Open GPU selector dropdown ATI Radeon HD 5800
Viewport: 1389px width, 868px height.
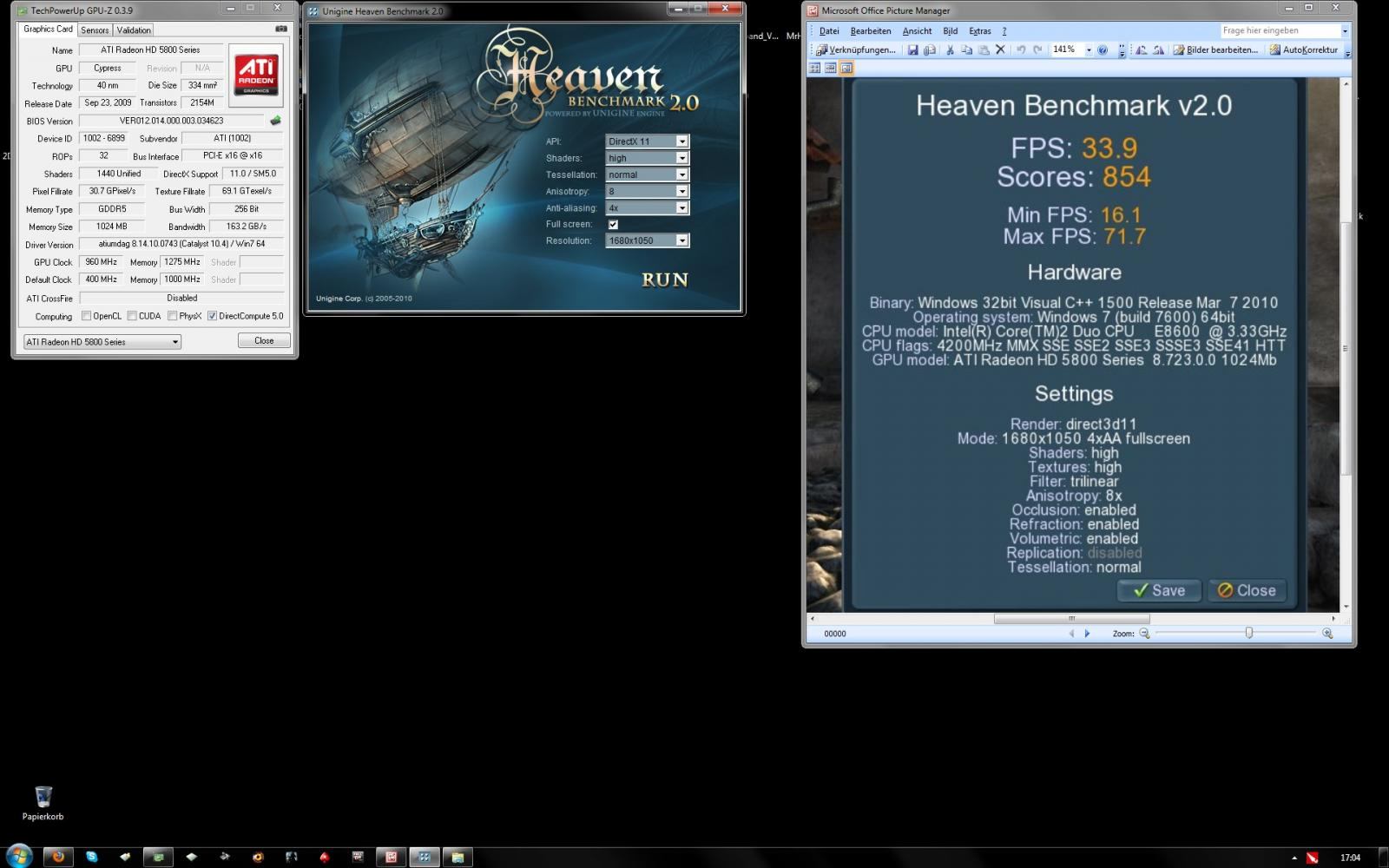click(102, 342)
